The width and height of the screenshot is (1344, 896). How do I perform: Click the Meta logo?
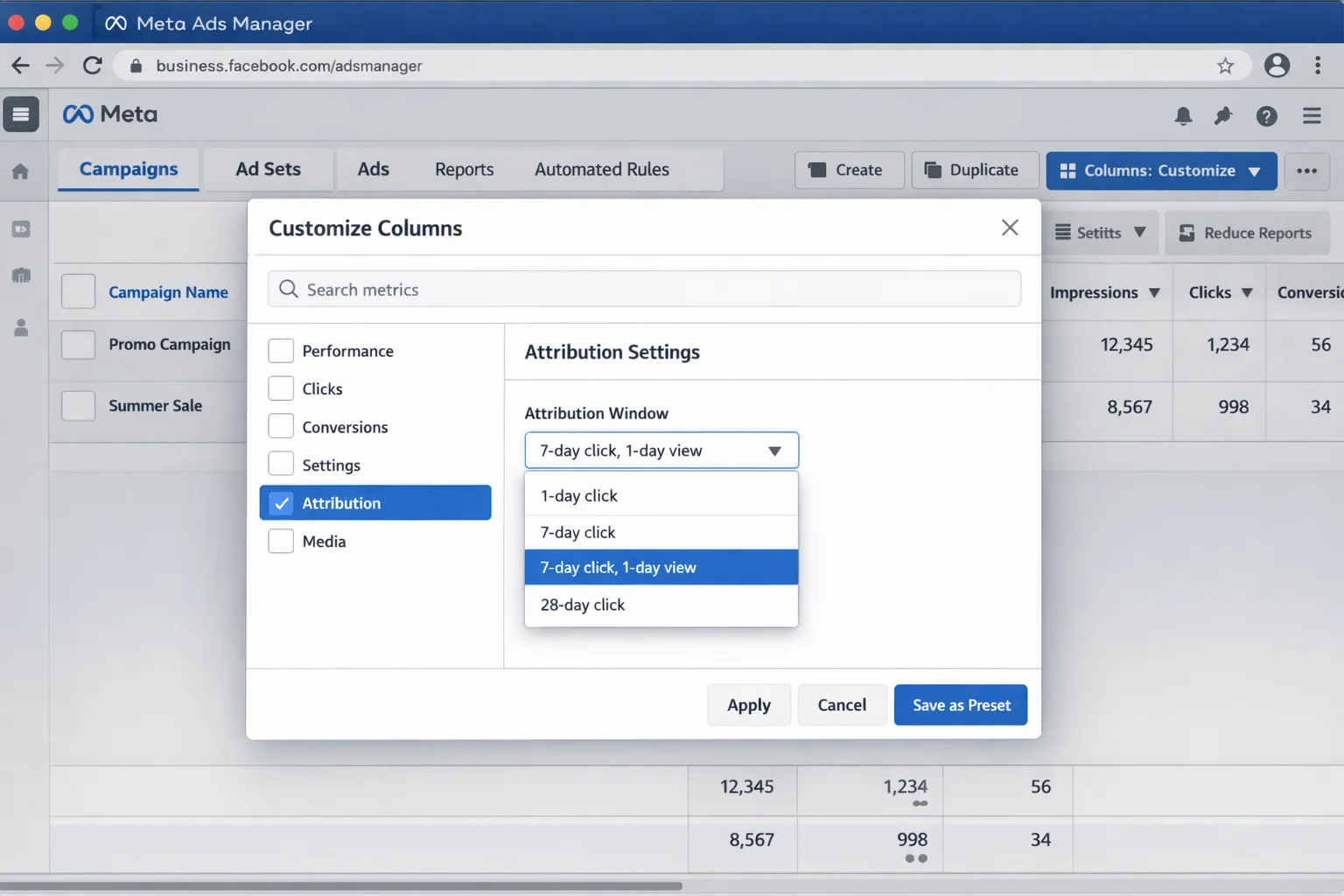(x=109, y=114)
